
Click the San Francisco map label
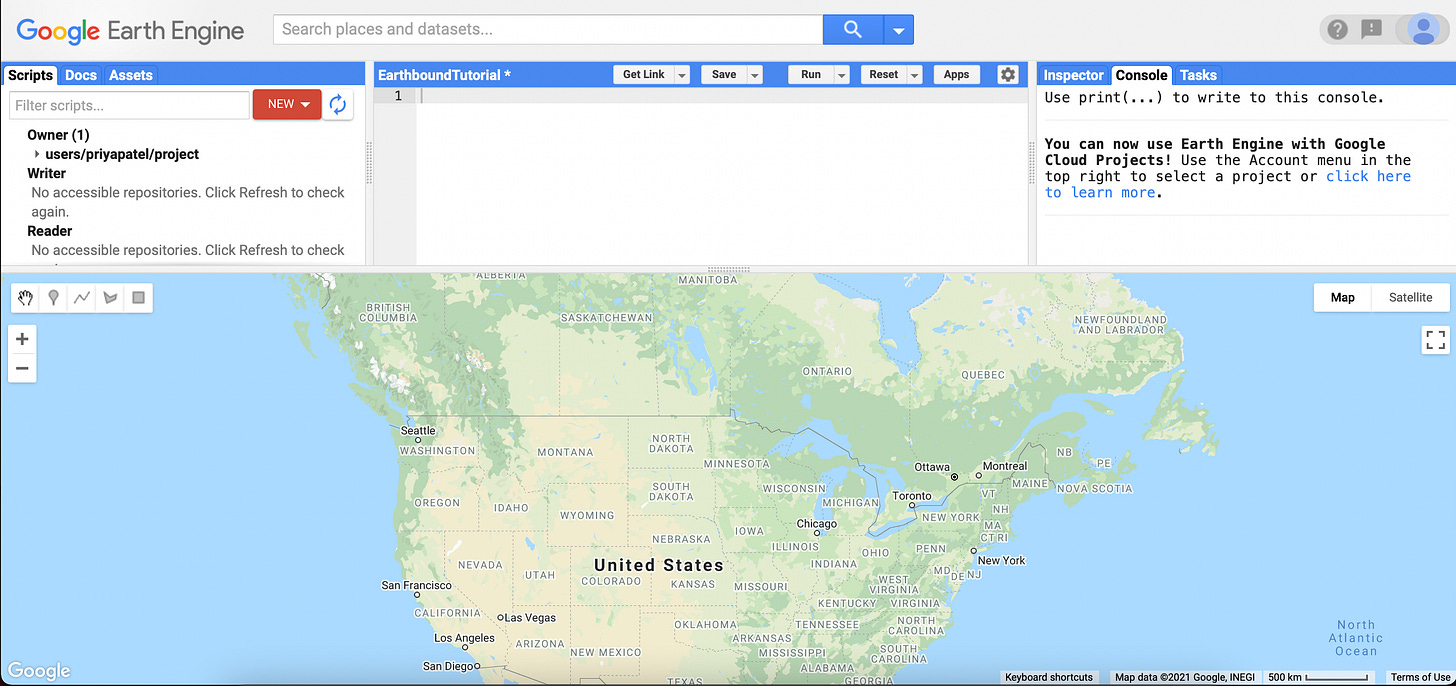coord(417,585)
